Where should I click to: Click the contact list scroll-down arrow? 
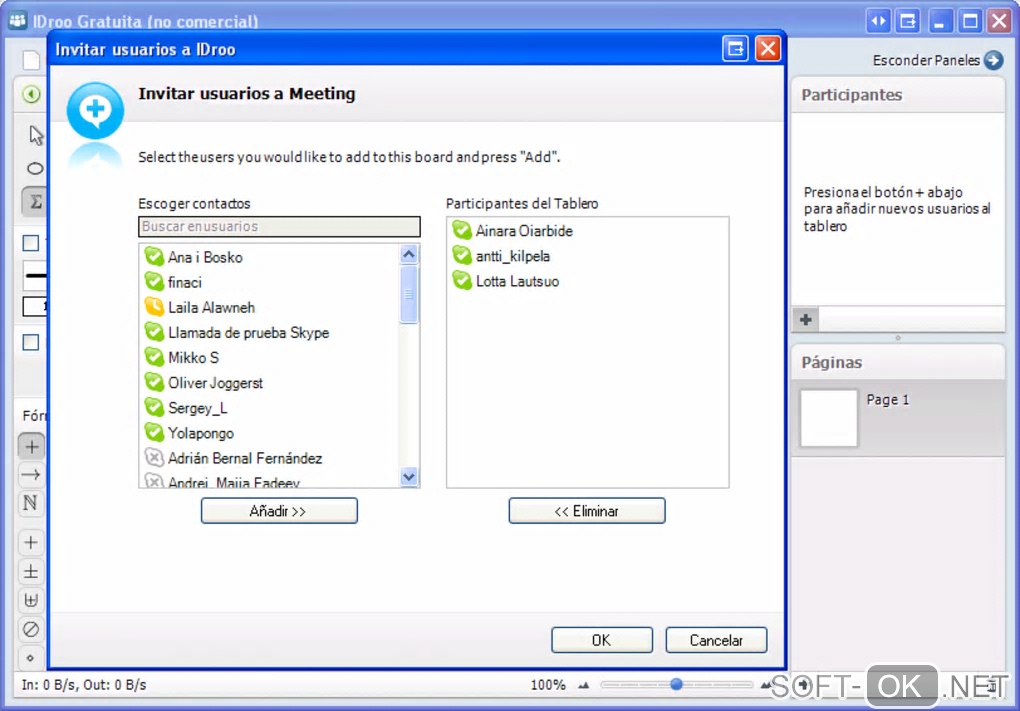409,477
